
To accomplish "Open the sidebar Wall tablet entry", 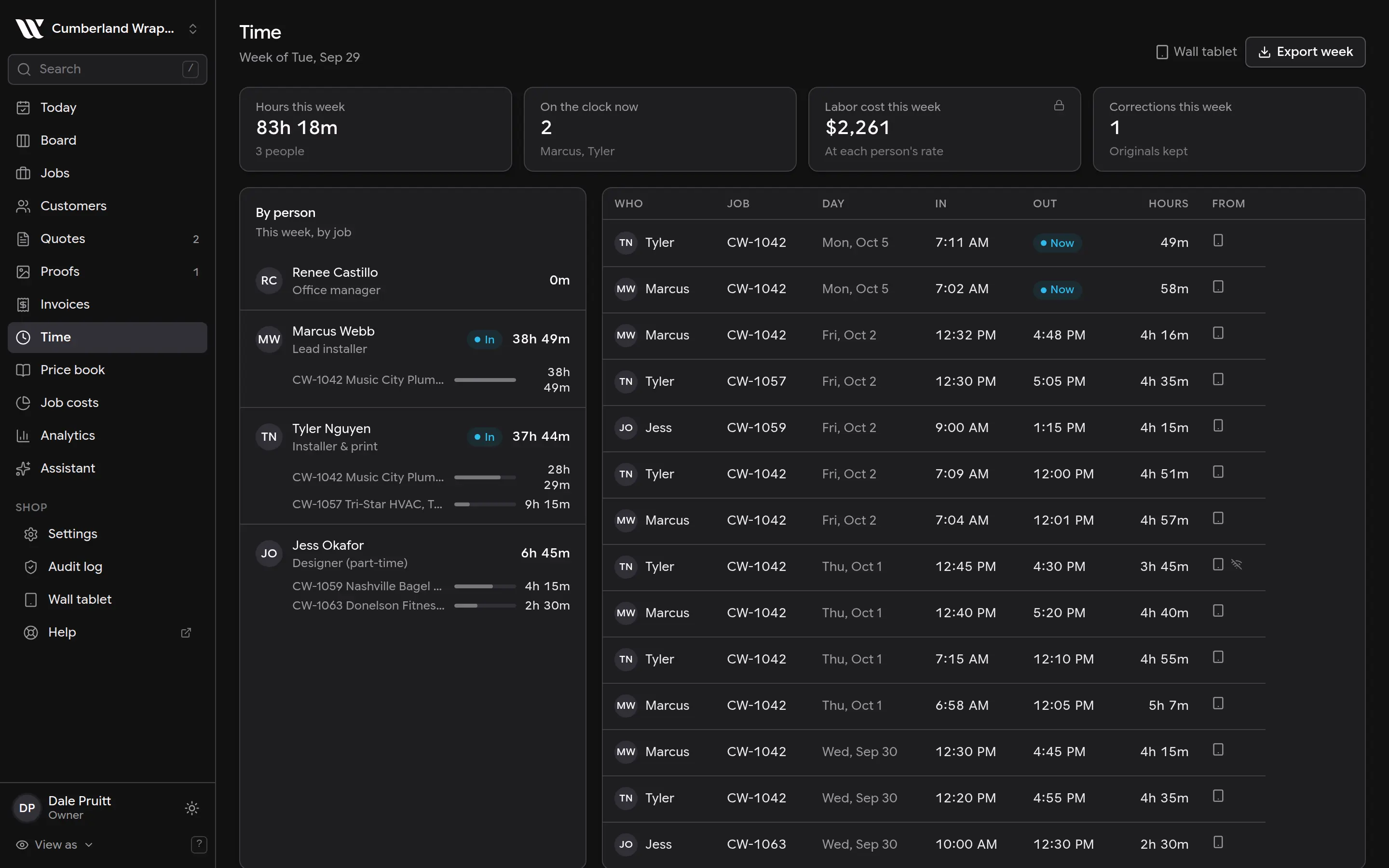I will tap(108, 599).
